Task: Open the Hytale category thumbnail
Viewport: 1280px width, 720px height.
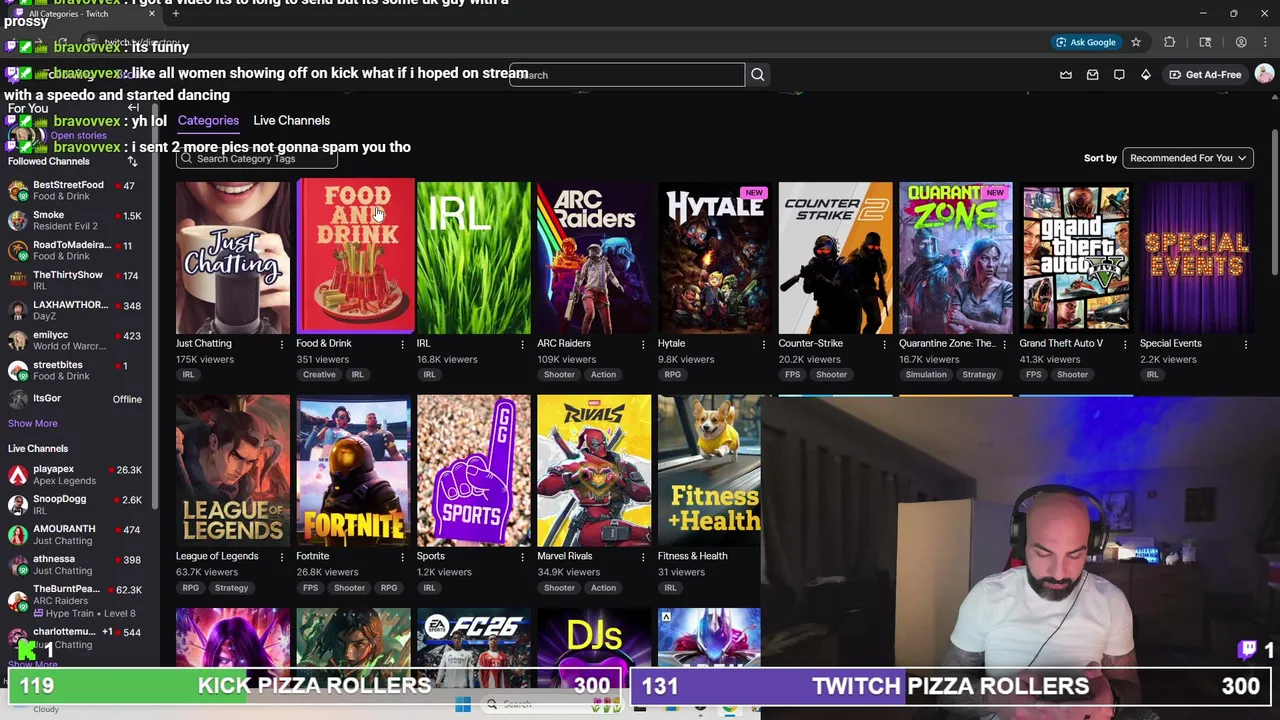Action: click(x=715, y=257)
